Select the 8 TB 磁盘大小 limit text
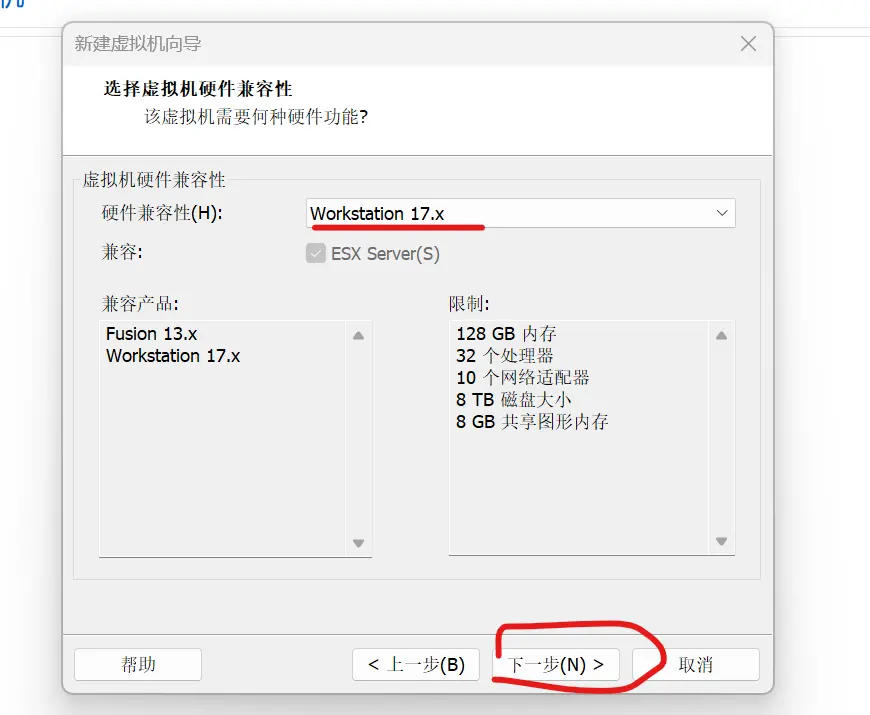This screenshot has width=870, height=715. [x=512, y=399]
